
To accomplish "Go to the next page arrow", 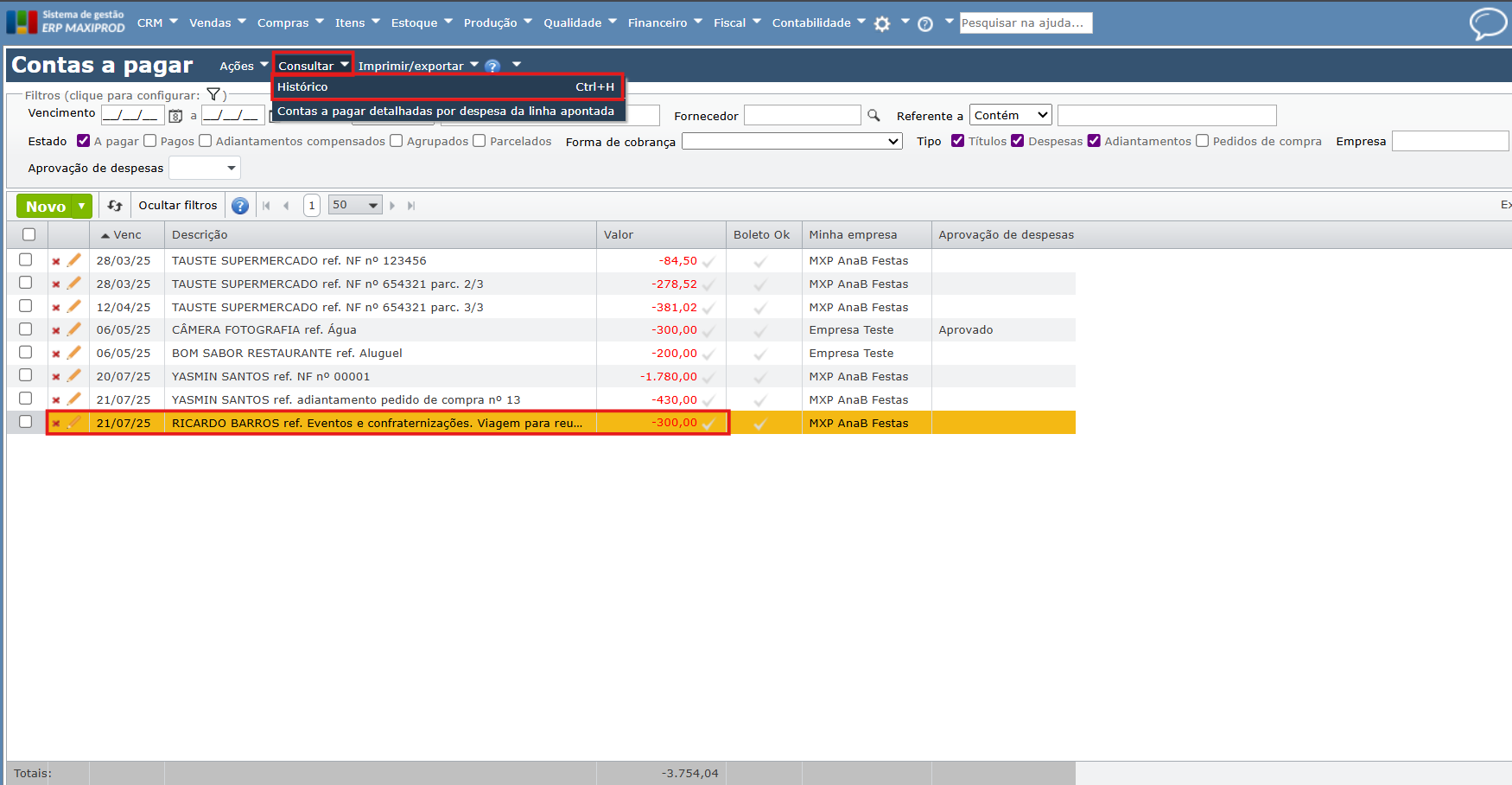I will click(x=392, y=206).
